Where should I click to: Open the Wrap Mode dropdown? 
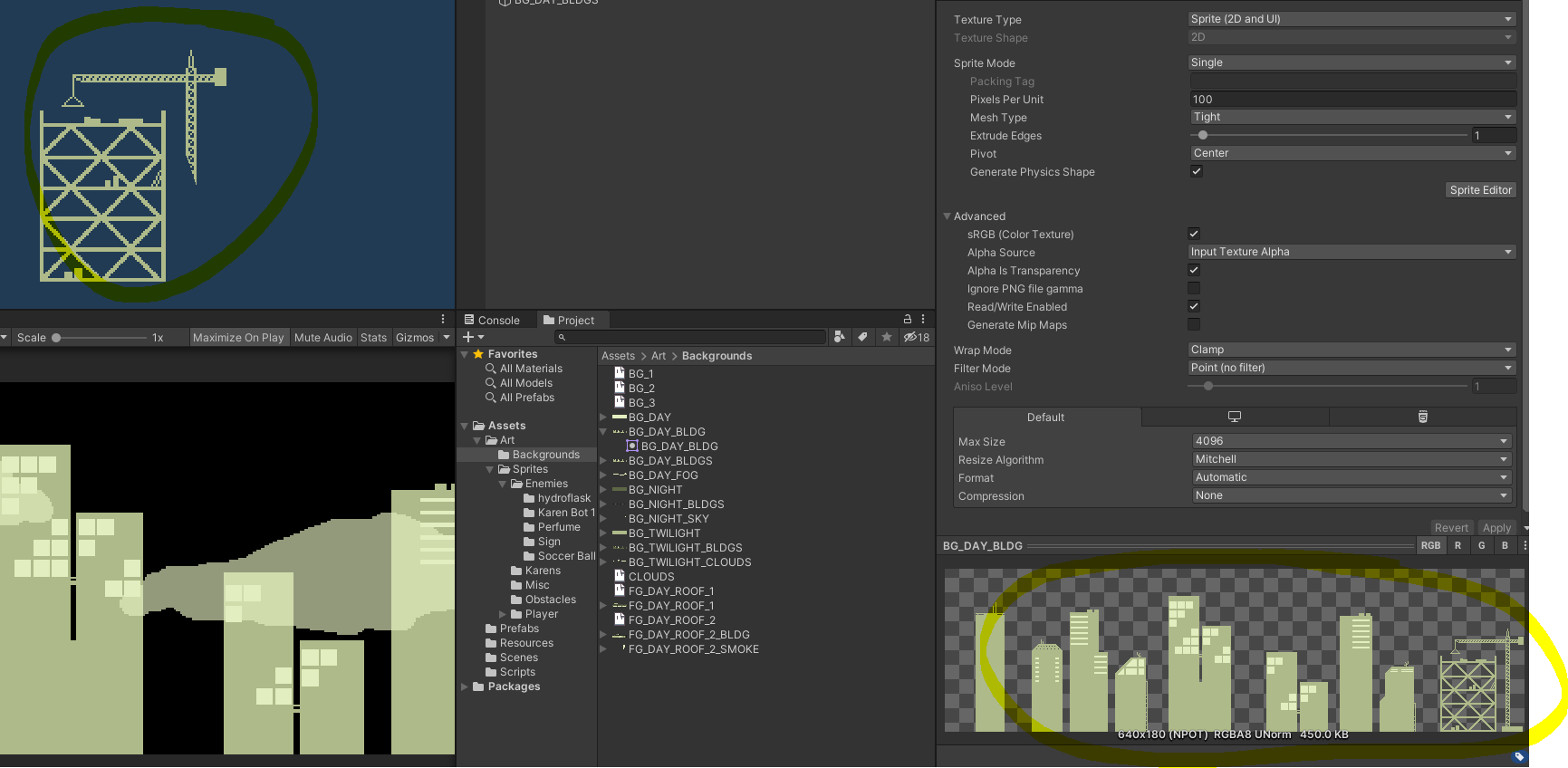1352,350
